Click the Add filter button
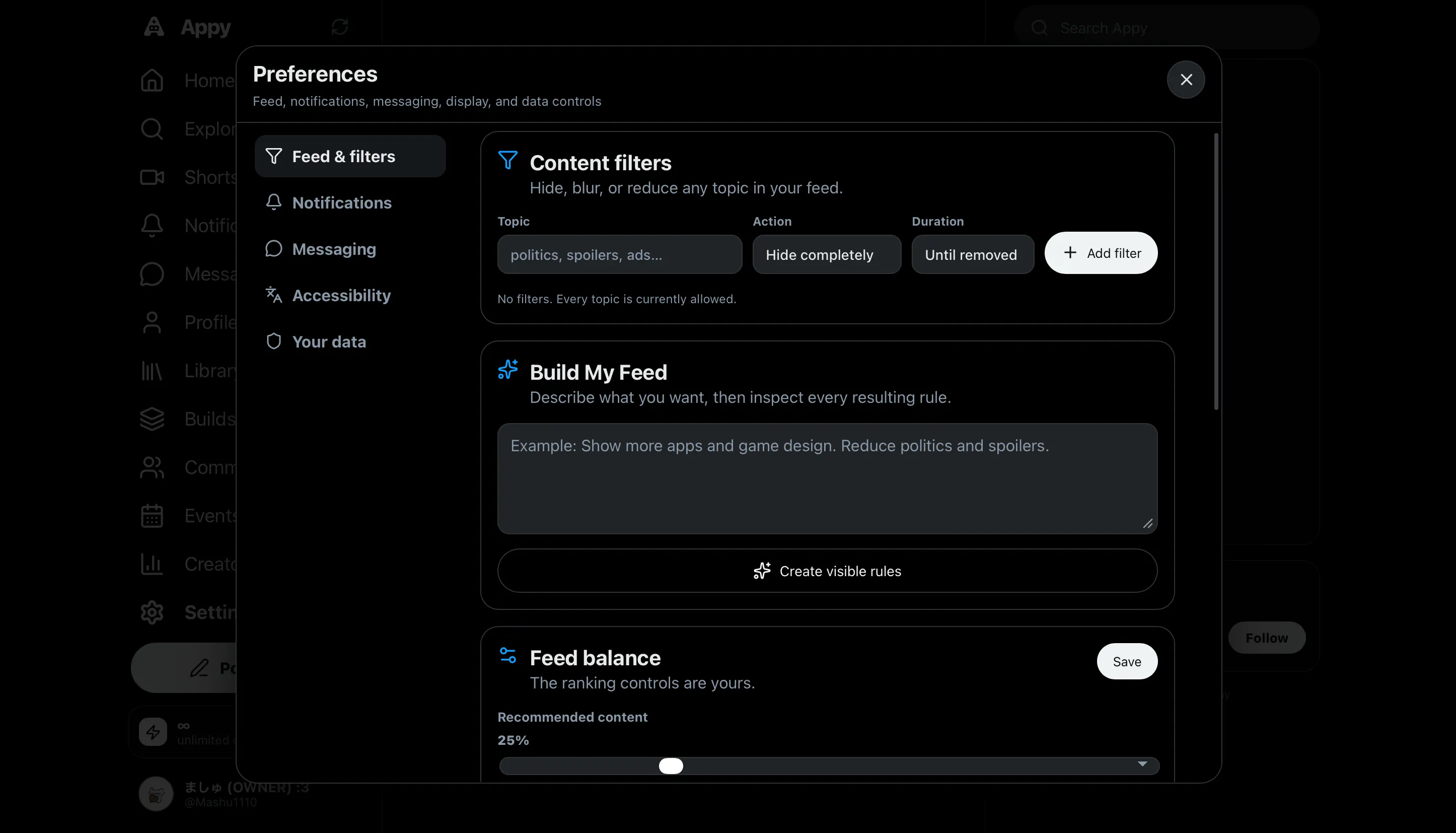 (1101, 253)
